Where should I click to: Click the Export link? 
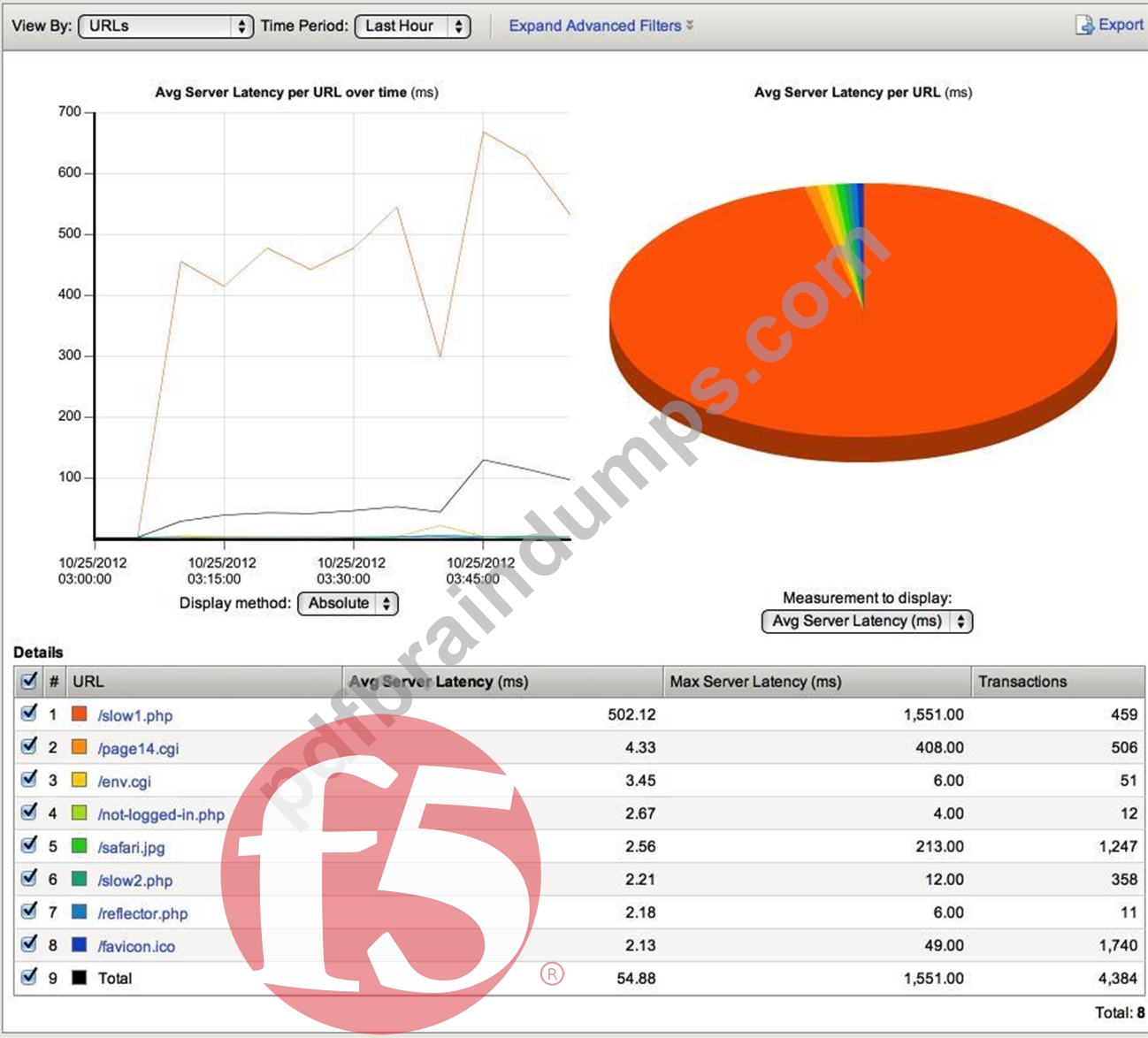coord(1121,25)
